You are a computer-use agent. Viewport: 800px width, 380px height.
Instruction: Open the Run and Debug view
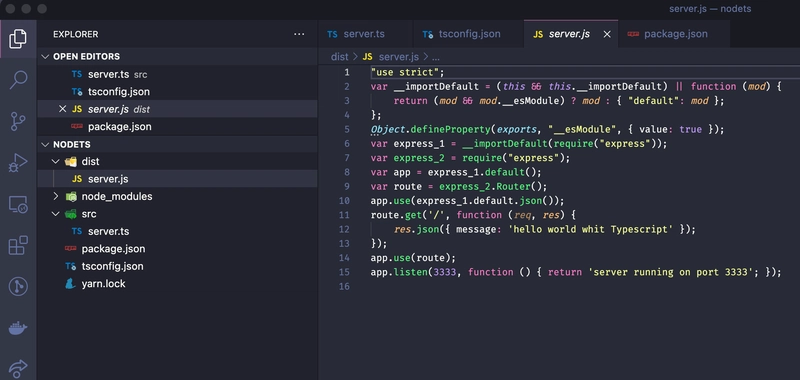tap(18, 164)
